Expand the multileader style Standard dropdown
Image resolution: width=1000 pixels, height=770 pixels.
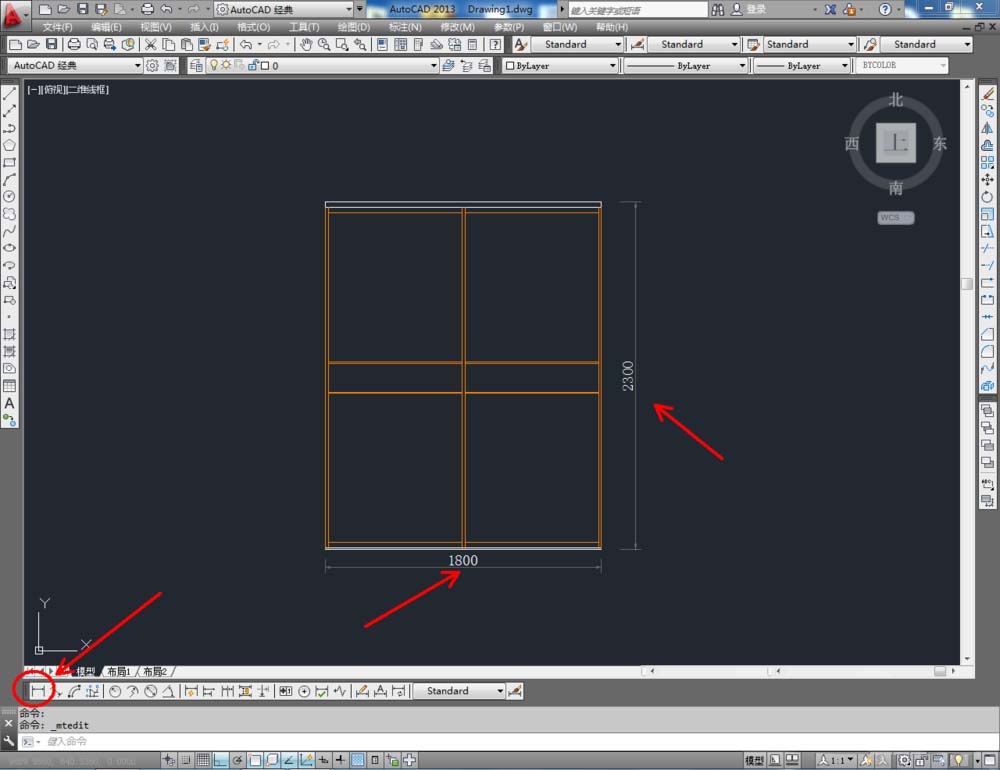click(928, 44)
